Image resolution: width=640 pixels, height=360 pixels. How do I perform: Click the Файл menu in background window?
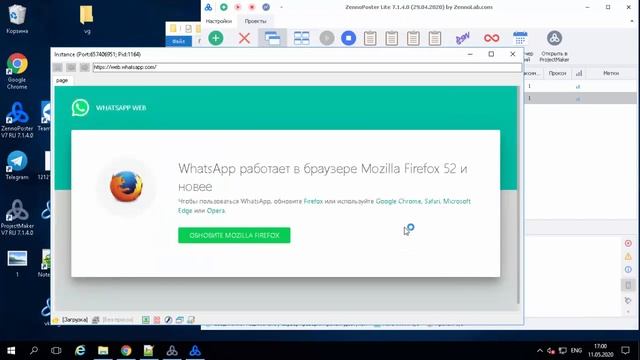178,41
